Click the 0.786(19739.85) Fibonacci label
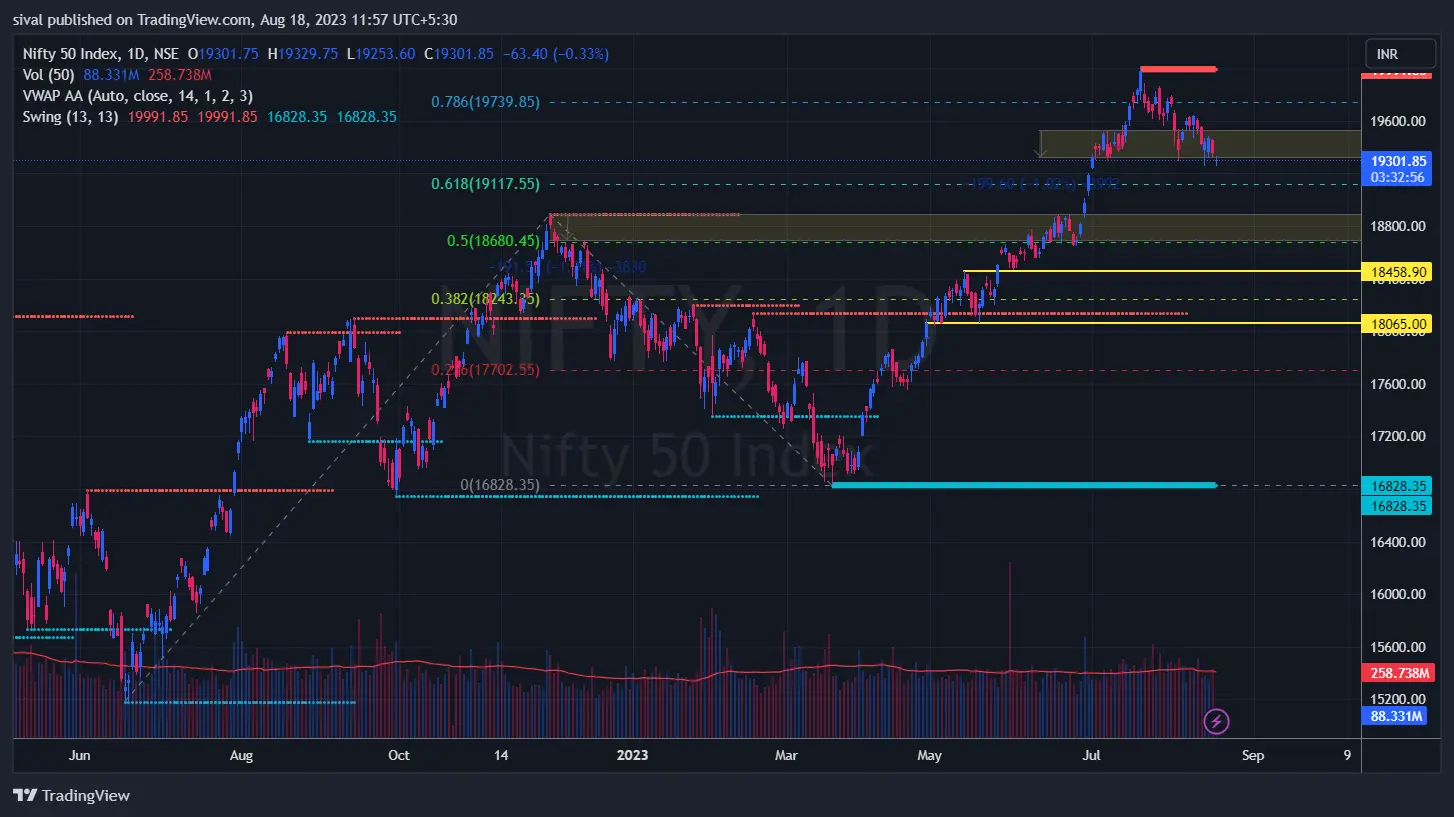The width and height of the screenshot is (1454, 817). pos(485,102)
